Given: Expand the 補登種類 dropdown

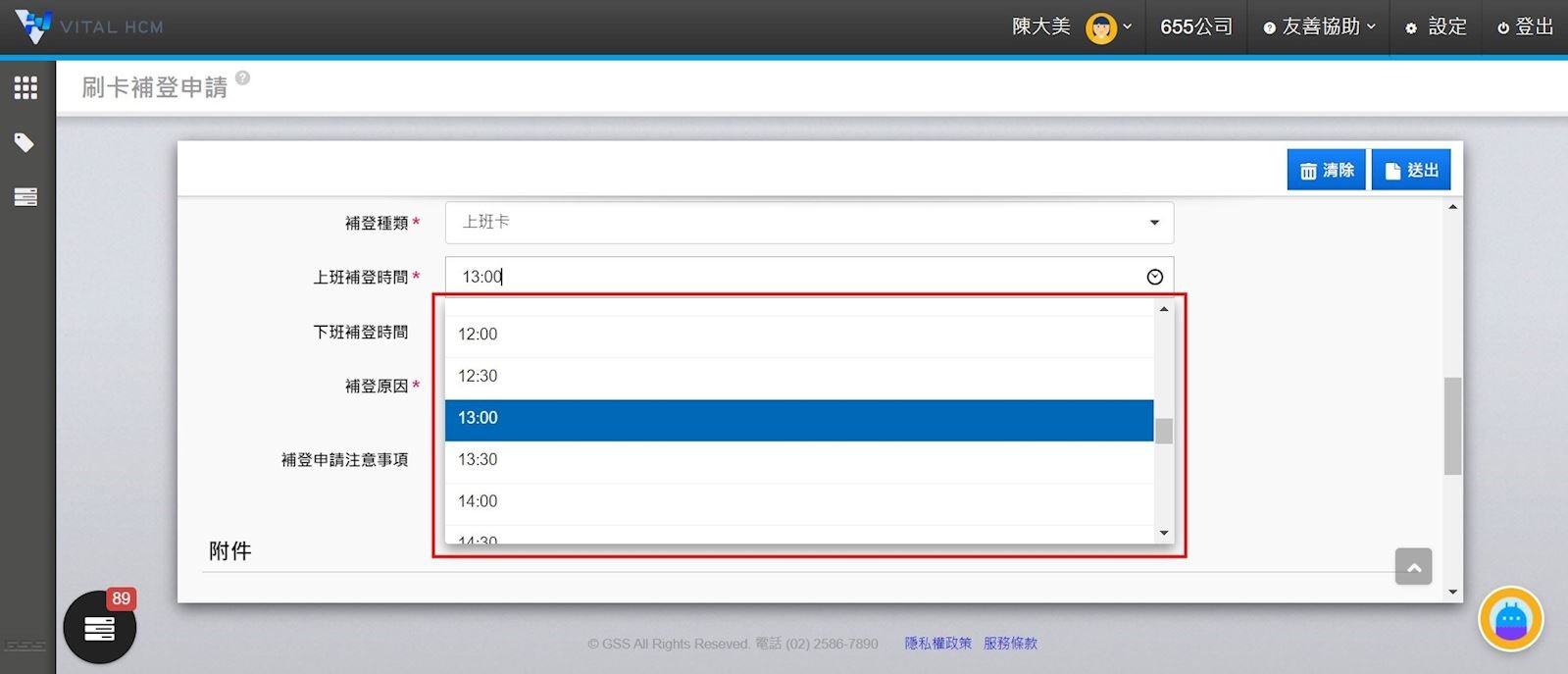Looking at the screenshot, I should tap(809, 223).
